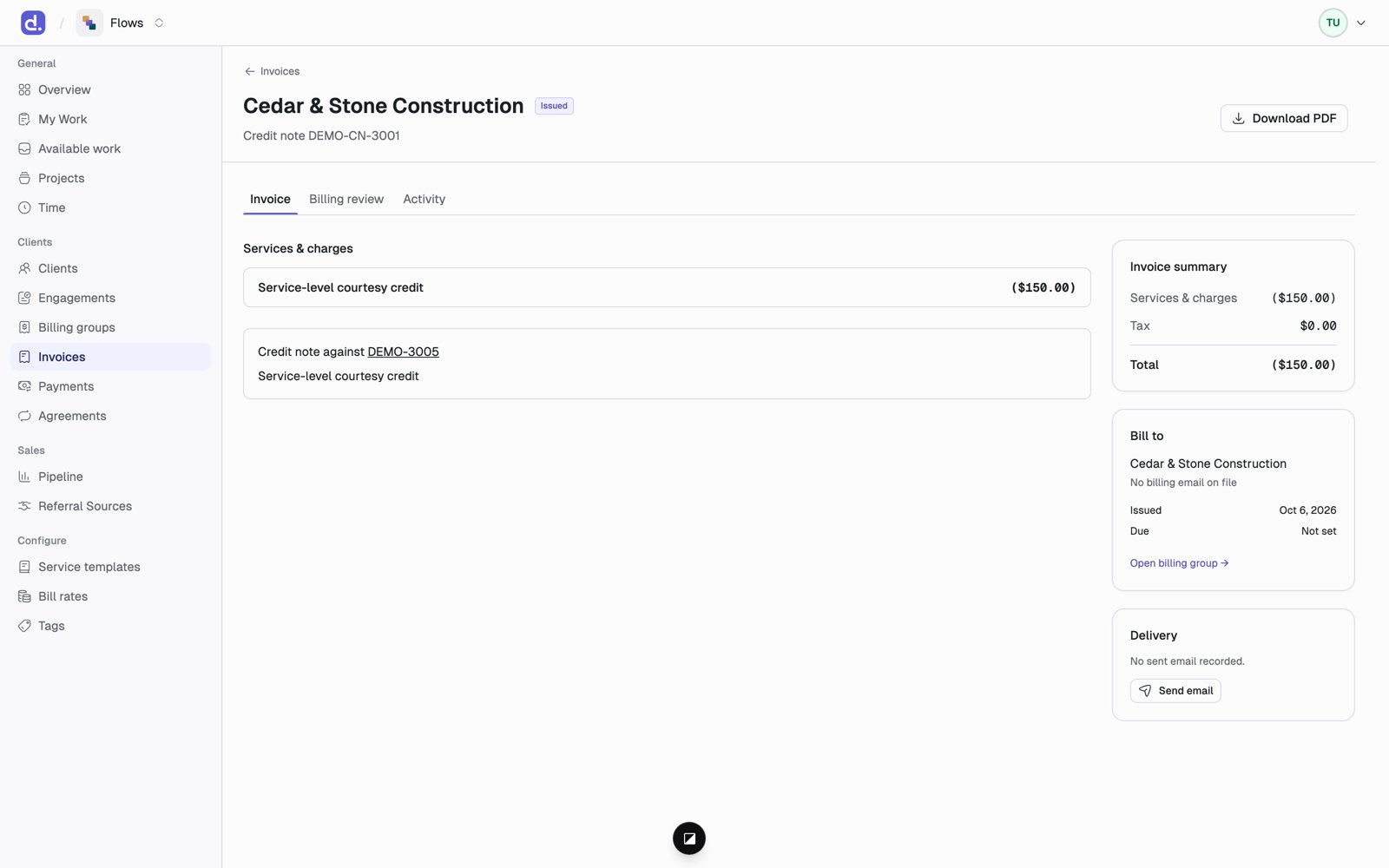Click the Agreements chat bubble icon
The image size is (1389, 868).
24,416
